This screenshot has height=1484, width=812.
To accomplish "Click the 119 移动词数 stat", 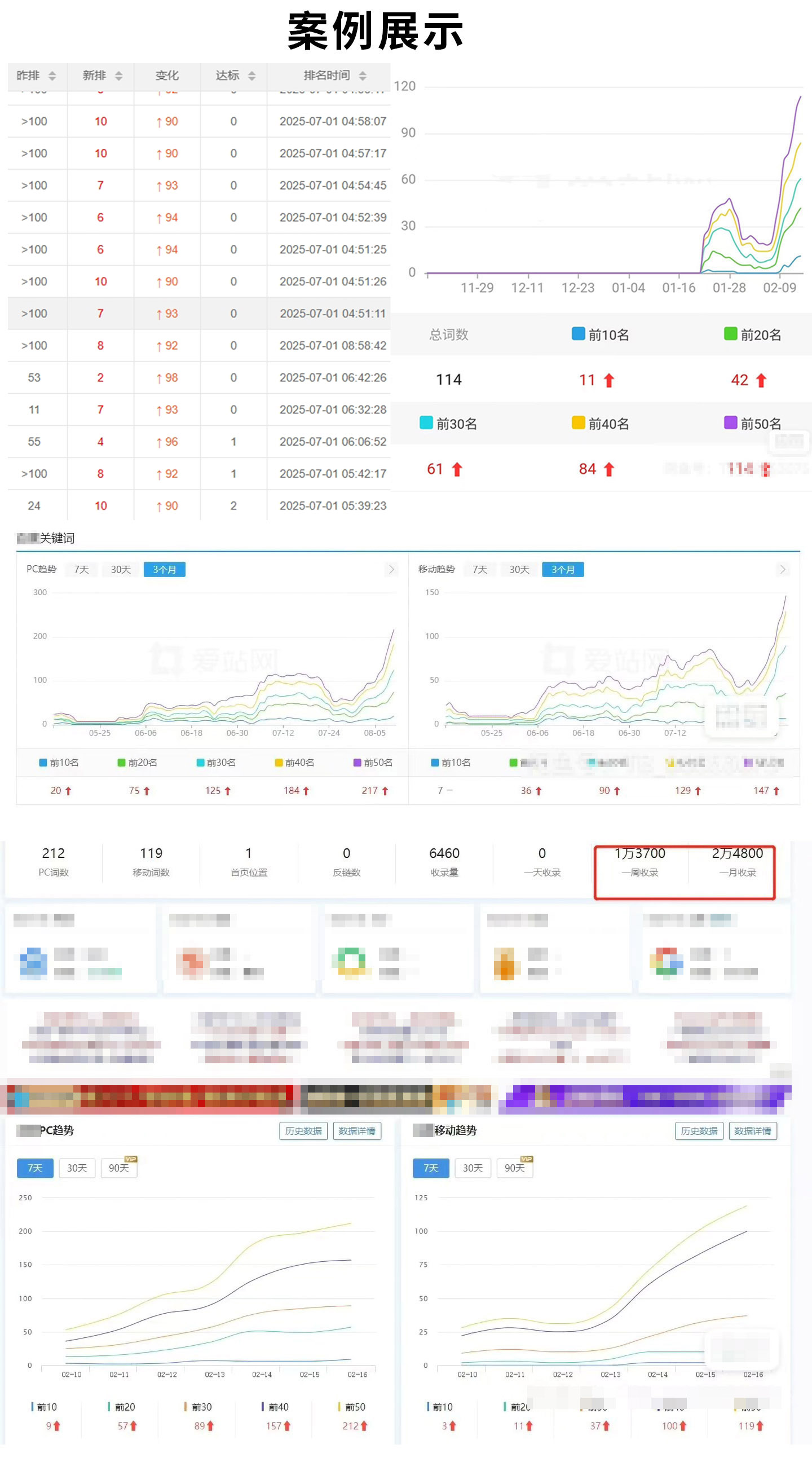I will pyautogui.click(x=152, y=861).
